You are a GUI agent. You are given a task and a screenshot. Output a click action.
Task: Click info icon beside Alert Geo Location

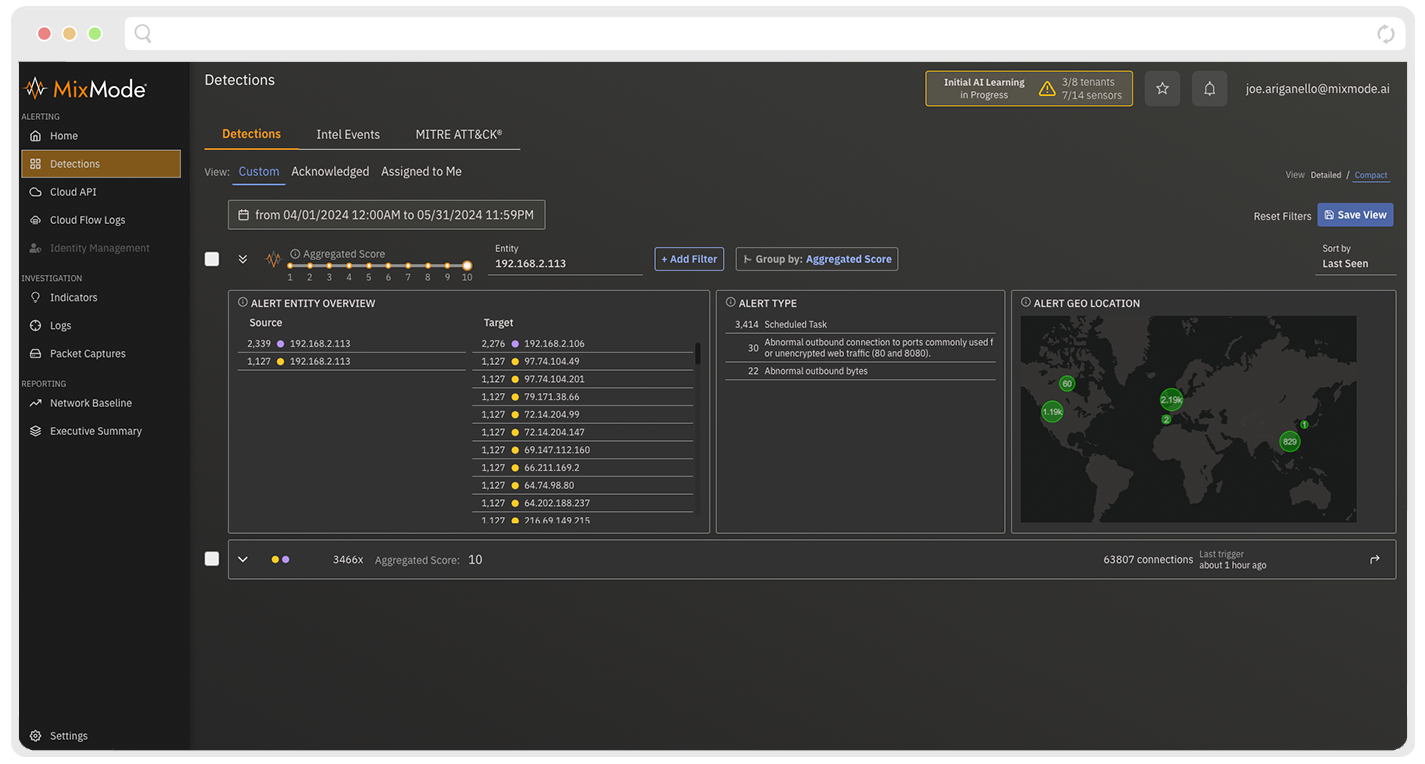click(1026, 302)
